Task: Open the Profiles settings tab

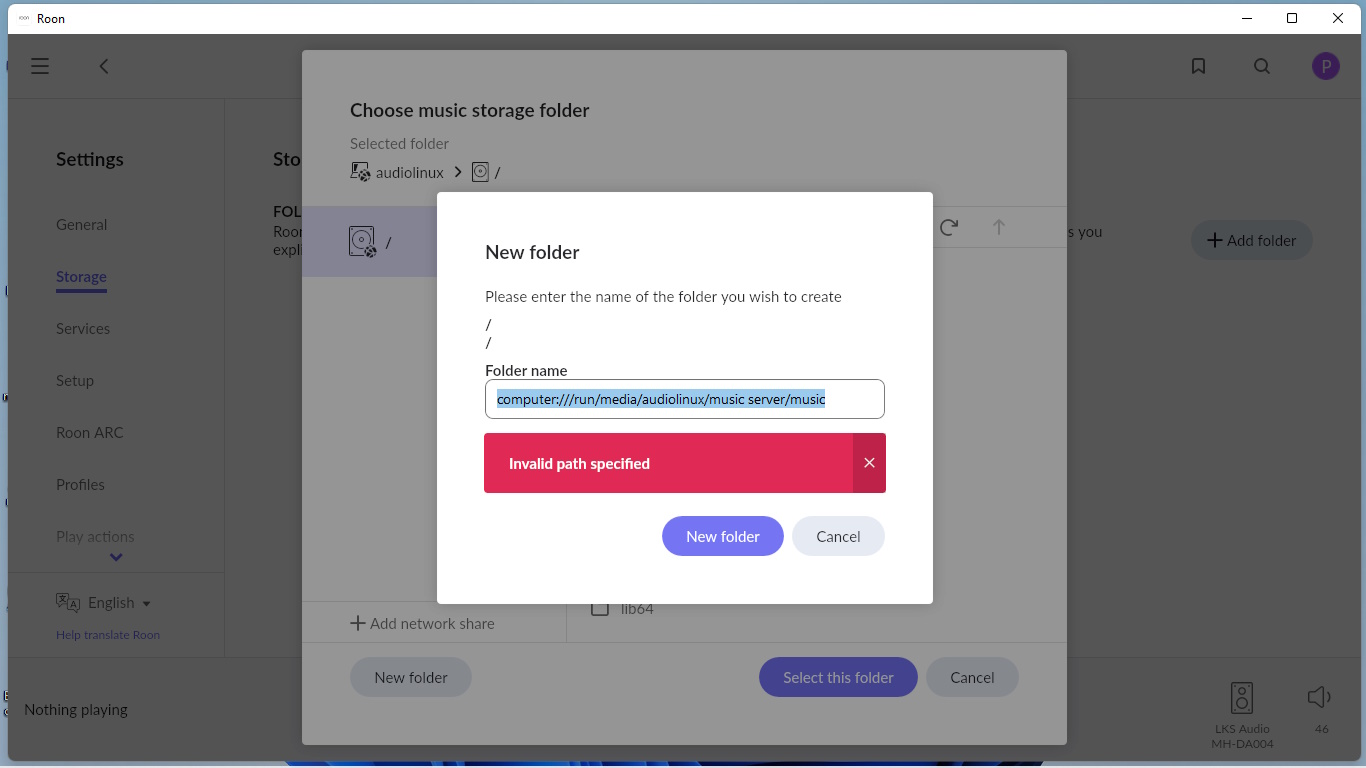Action: 80,484
